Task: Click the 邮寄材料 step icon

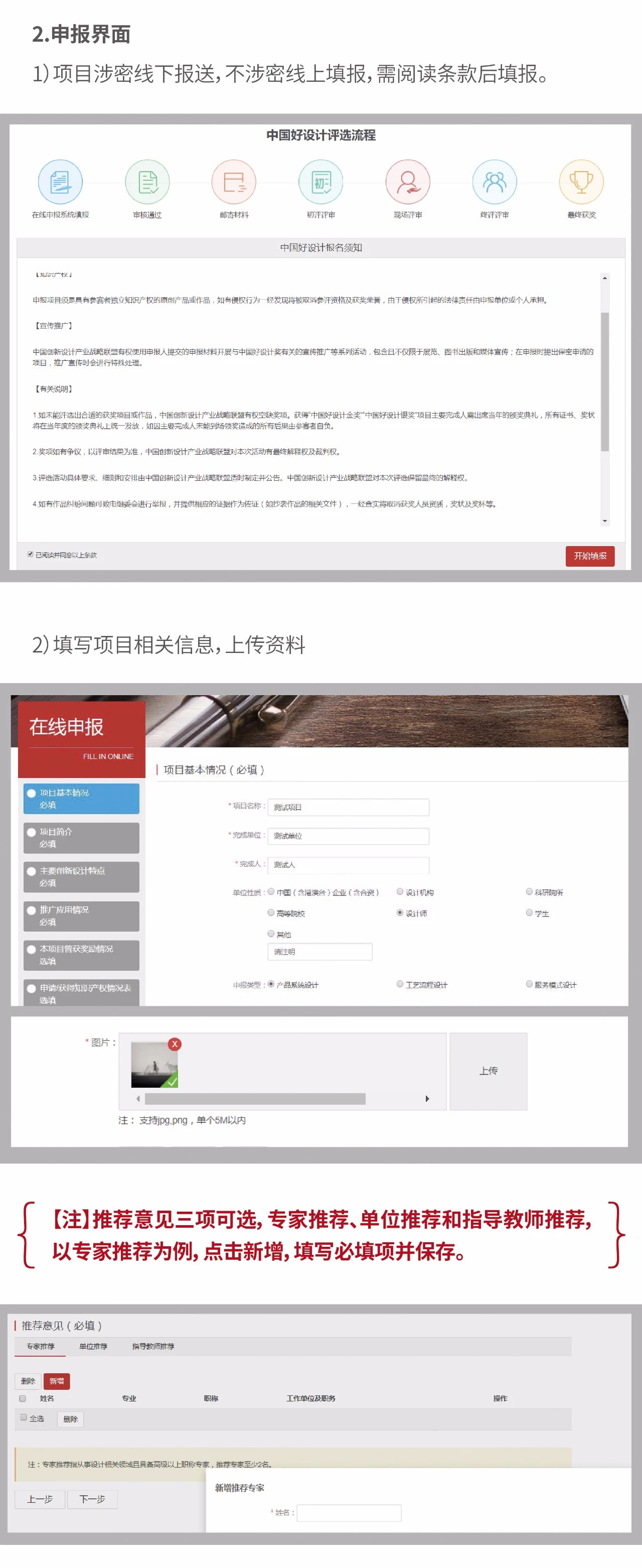Action: (234, 181)
